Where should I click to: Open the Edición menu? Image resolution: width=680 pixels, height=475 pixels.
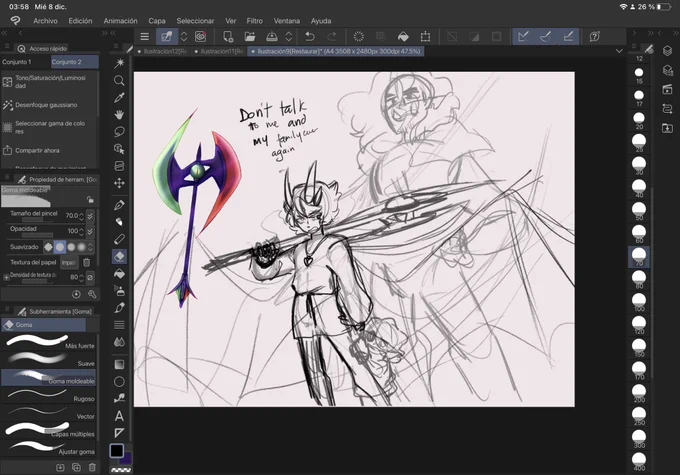tap(80, 21)
